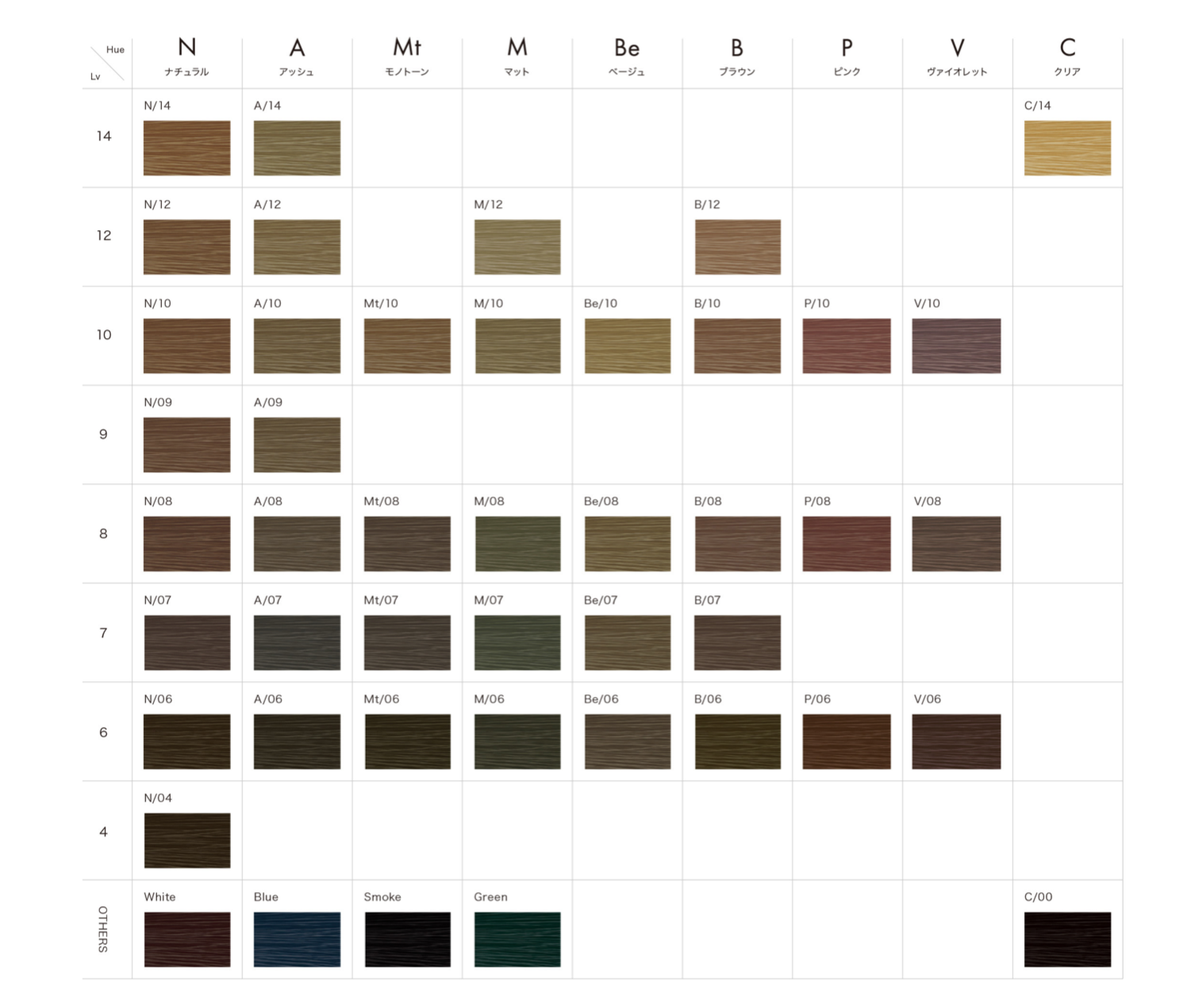Click the level 4 row label
1195x1008 pixels.
(103, 832)
